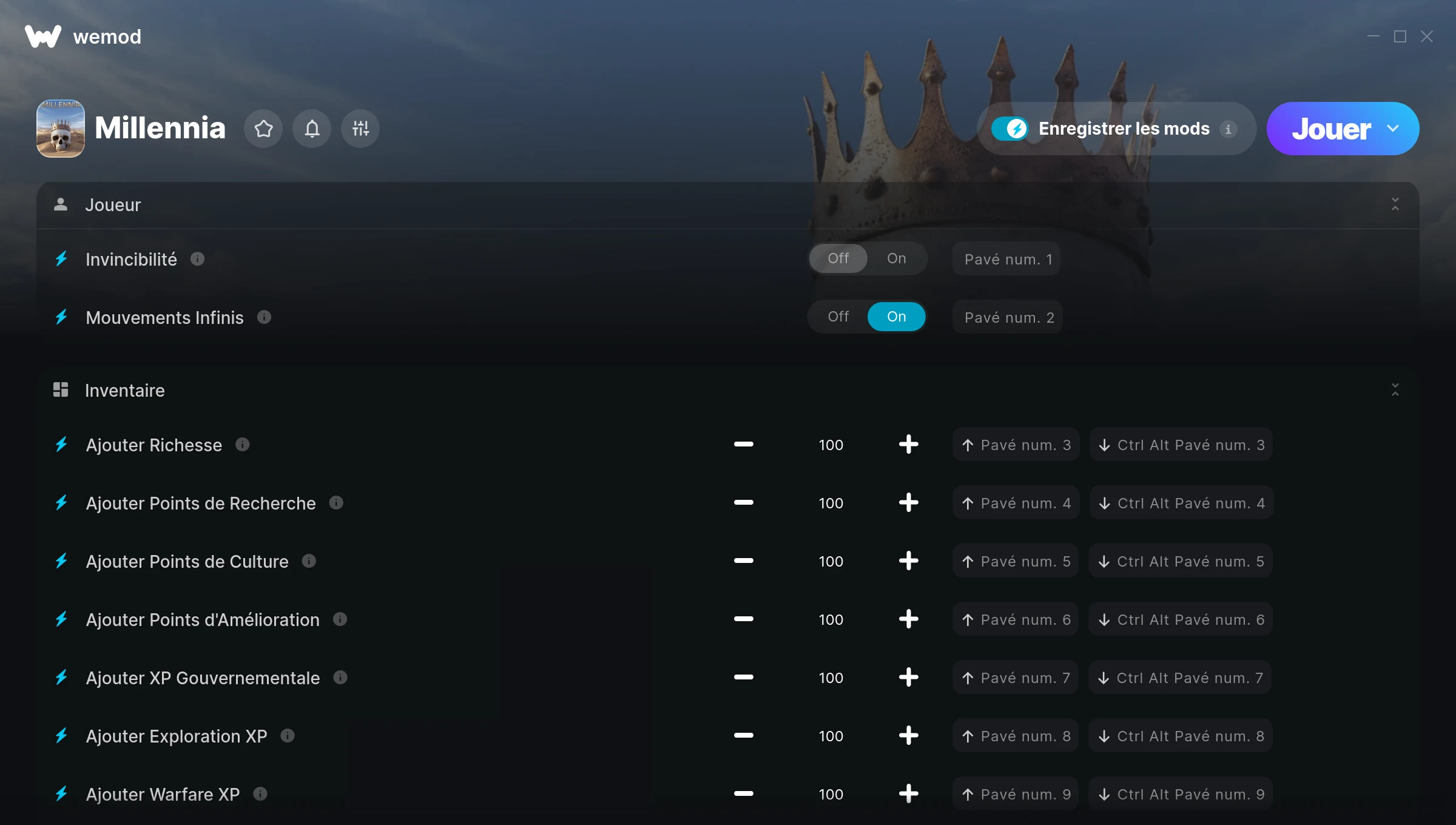The width and height of the screenshot is (1456, 825).
Task: Turn Invincibilité On
Action: point(897,258)
